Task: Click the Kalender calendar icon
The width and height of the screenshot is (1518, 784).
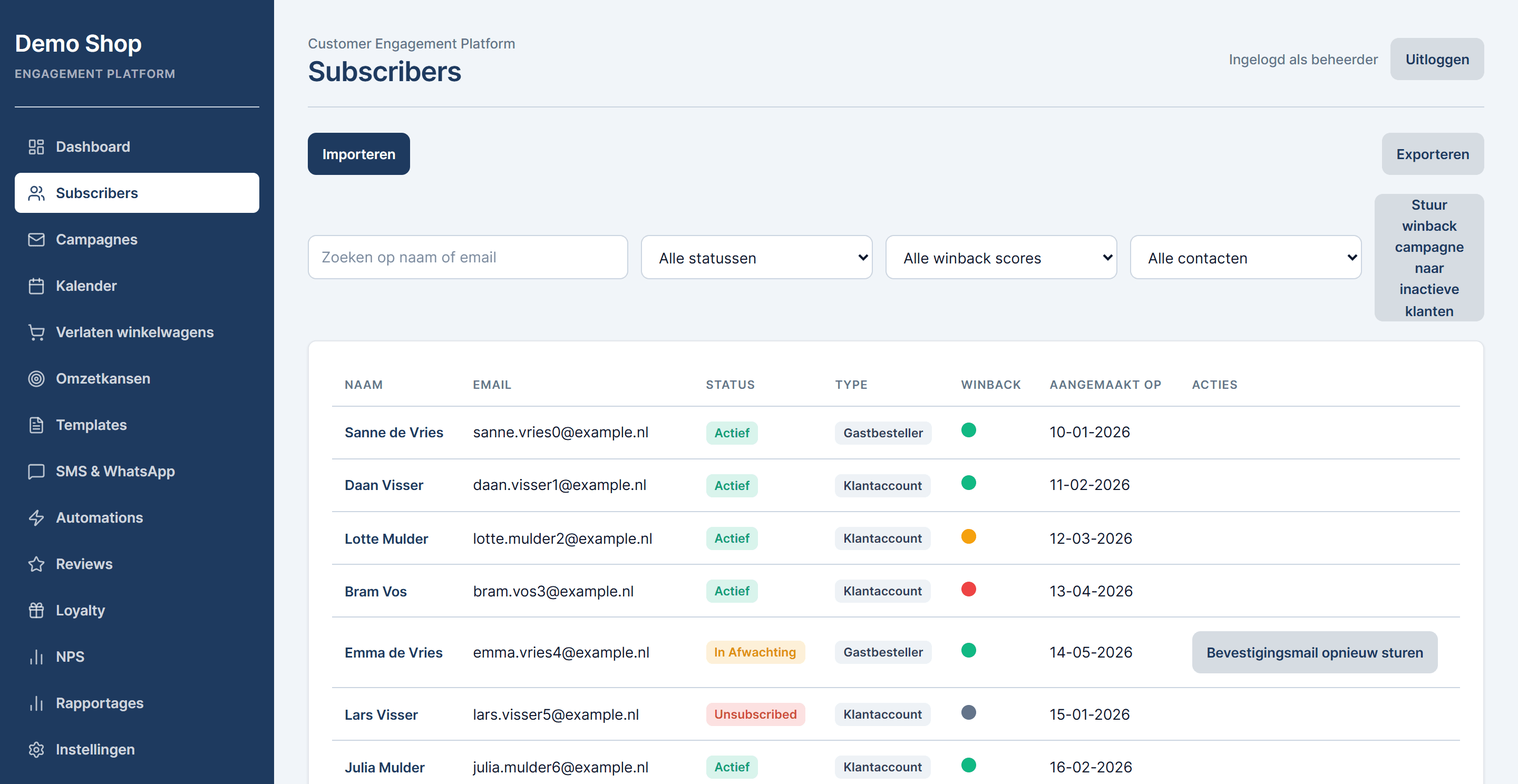Action: [36, 286]
